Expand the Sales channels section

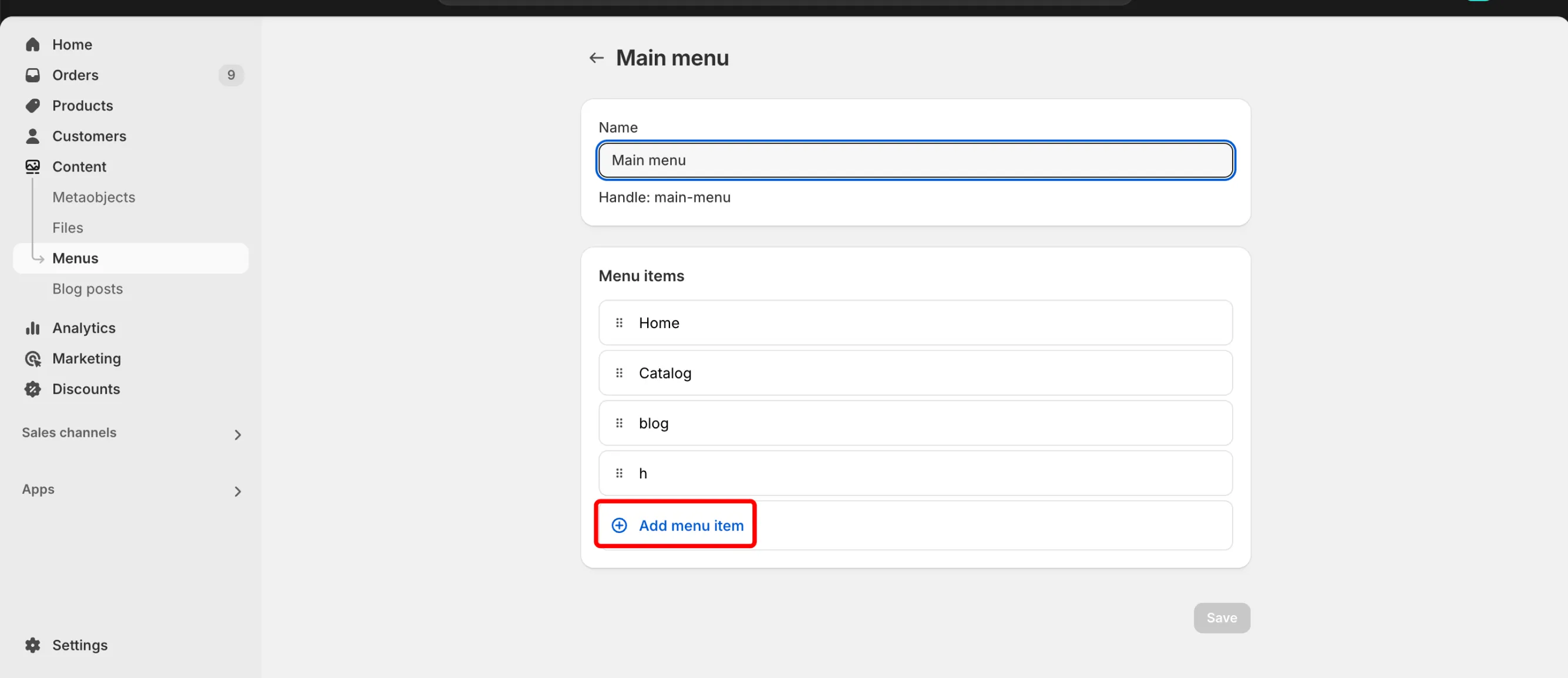tap(238, 434)
